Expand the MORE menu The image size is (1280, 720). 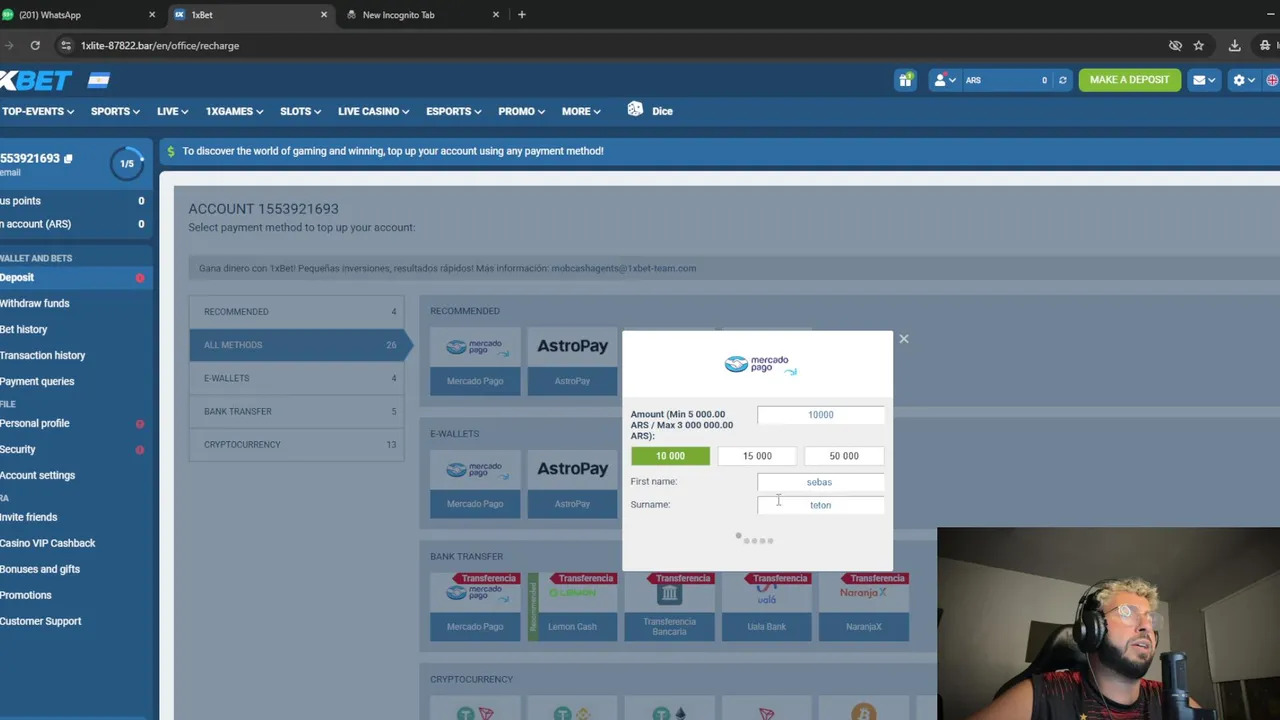point(581,111)
